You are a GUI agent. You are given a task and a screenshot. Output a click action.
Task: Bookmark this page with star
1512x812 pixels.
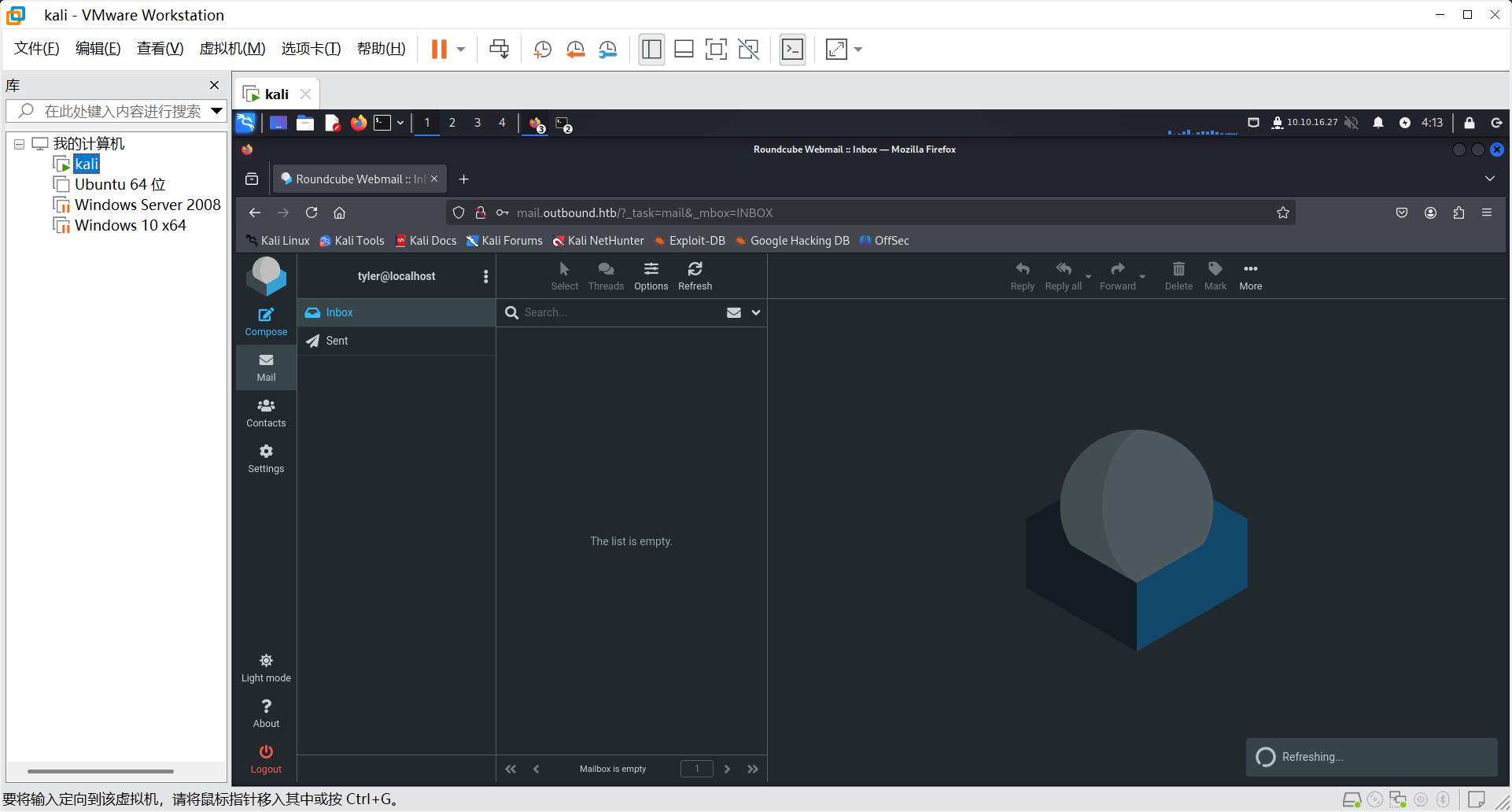pos(1282,212)
